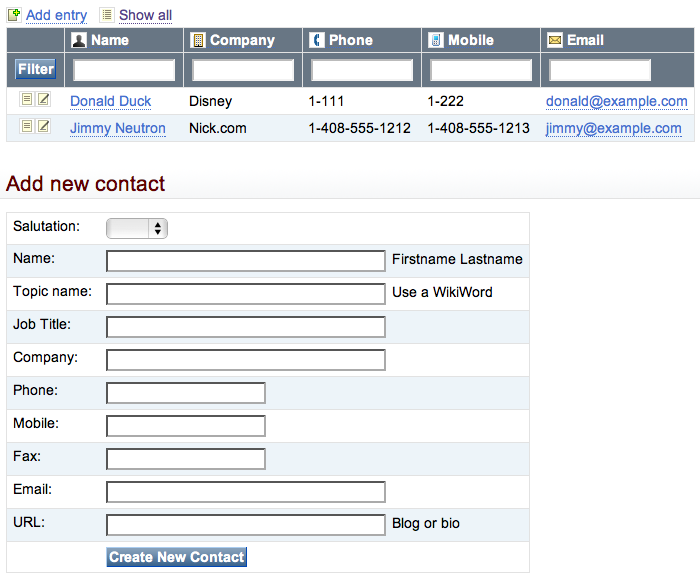Open the Salutation dropdown
This screenshot has height=580, width=700.
tap(137, 228)
